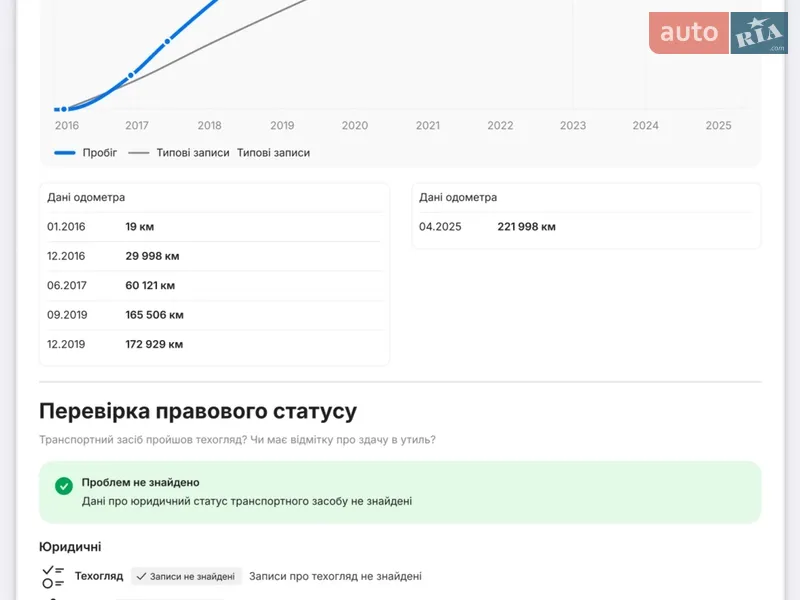Screen dimensions: 800x600
Task: Toggle the last Типові записи legend label
Action: tap(273, 153)
